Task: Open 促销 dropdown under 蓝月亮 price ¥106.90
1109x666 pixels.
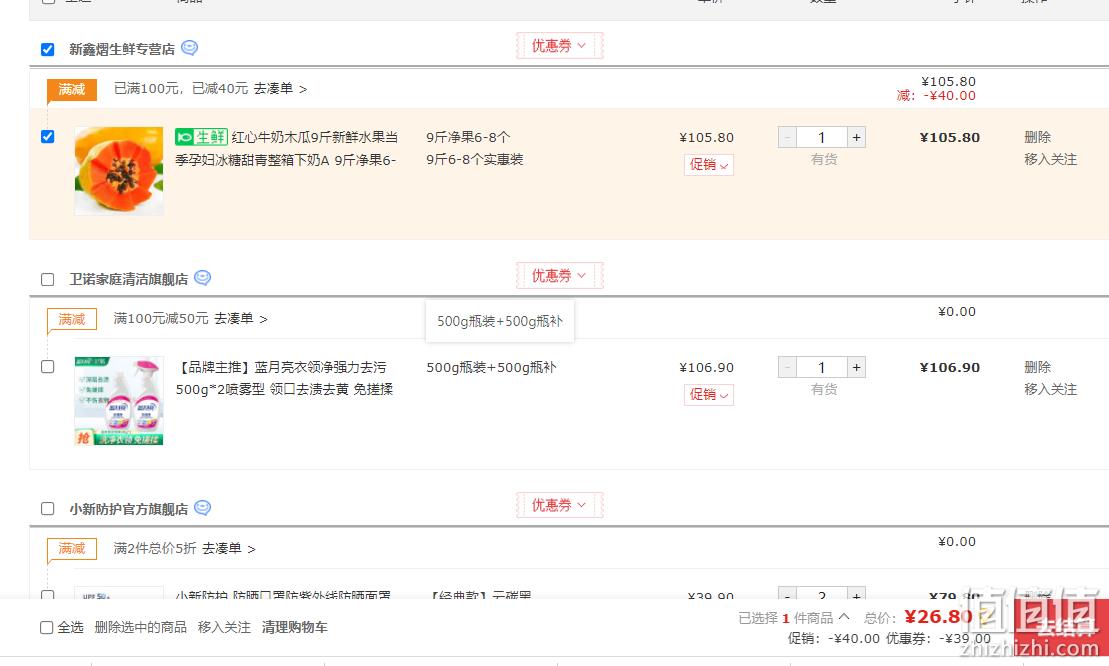Action: (x=709, y=395)
